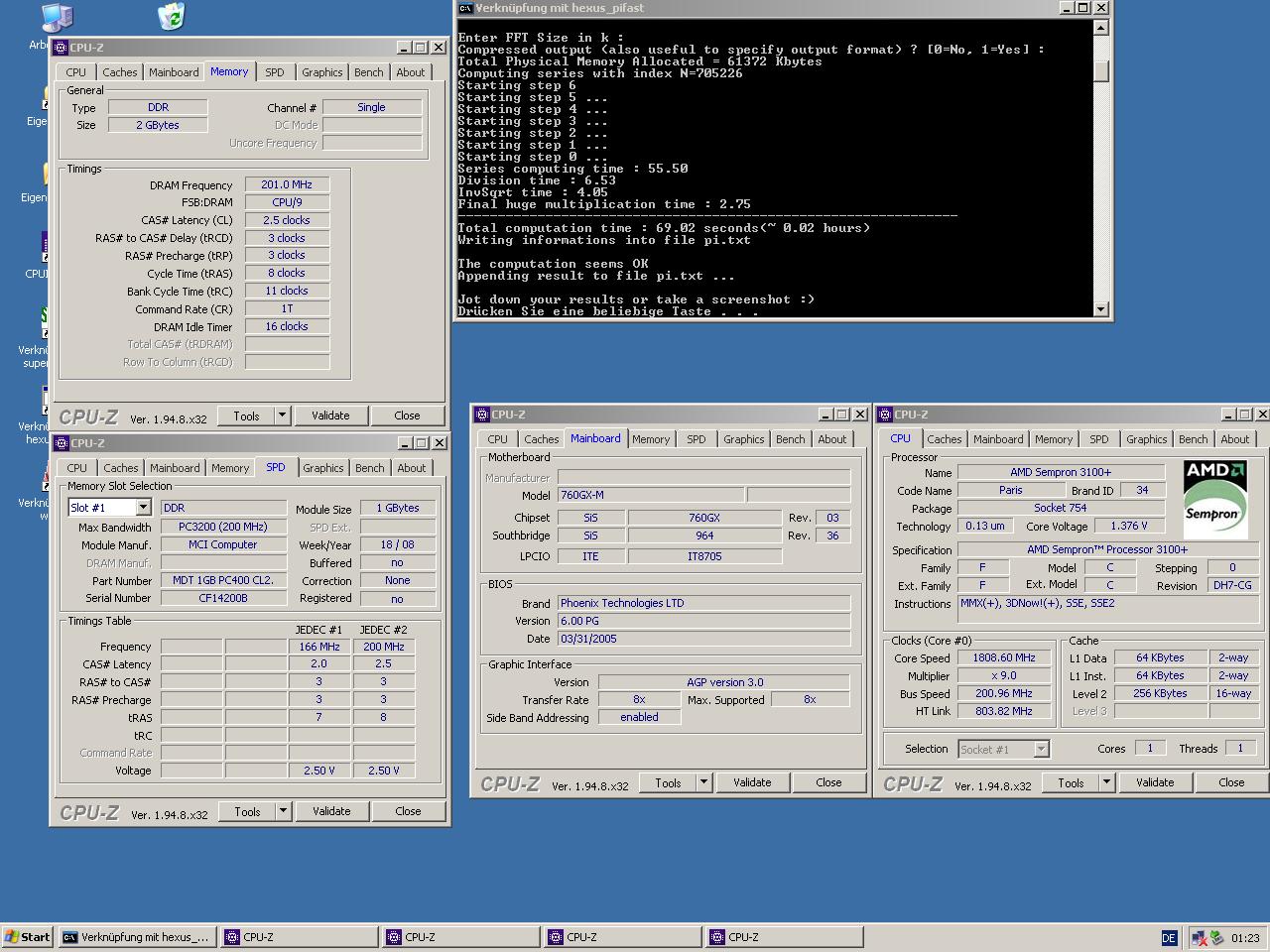Click Validate in the Memory window

pyautogui.click(x=330, y=416)
